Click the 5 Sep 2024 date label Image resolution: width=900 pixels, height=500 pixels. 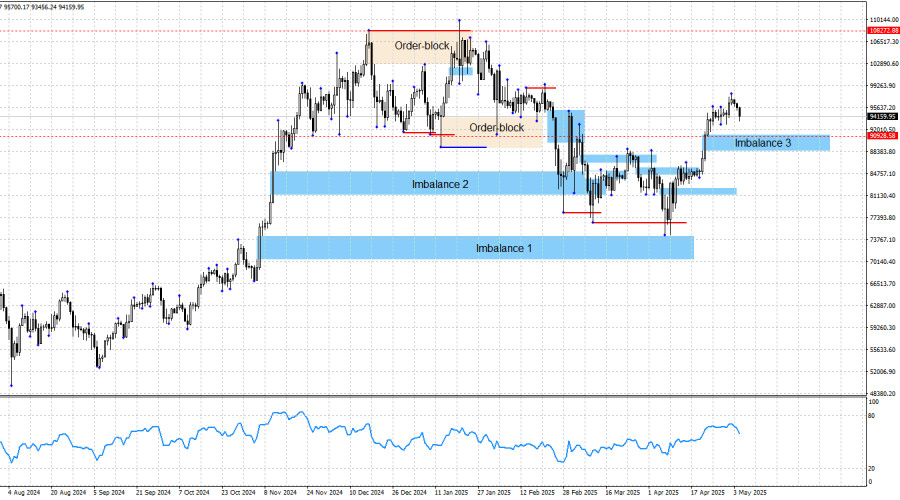[x=109, y=493]
